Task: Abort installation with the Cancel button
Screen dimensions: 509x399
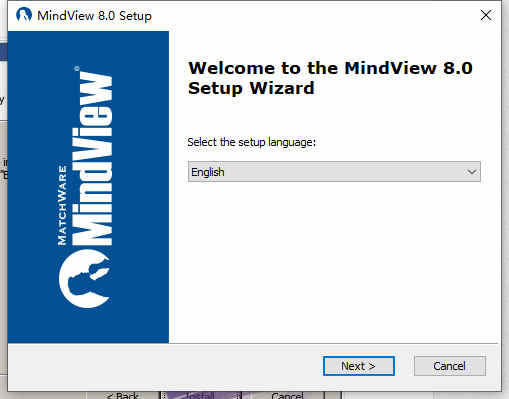Action: [x=450, y=366]
